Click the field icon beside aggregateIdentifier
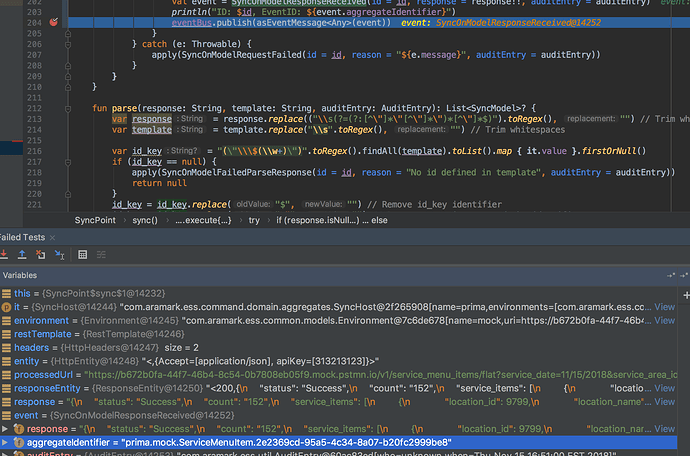Image resolution: width=690 pixels, height=456 pixels. click(x=18, y=442)
